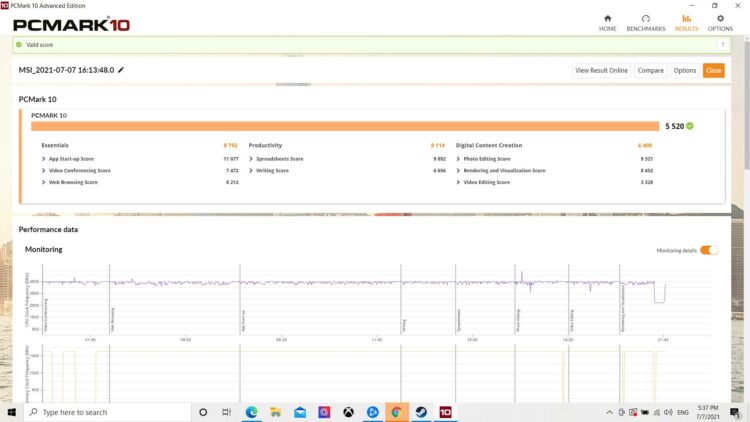The width and height of the screenshot is (750, 422).
Task: Click the CPU clock frequency graph
Action: pos(377,299)
